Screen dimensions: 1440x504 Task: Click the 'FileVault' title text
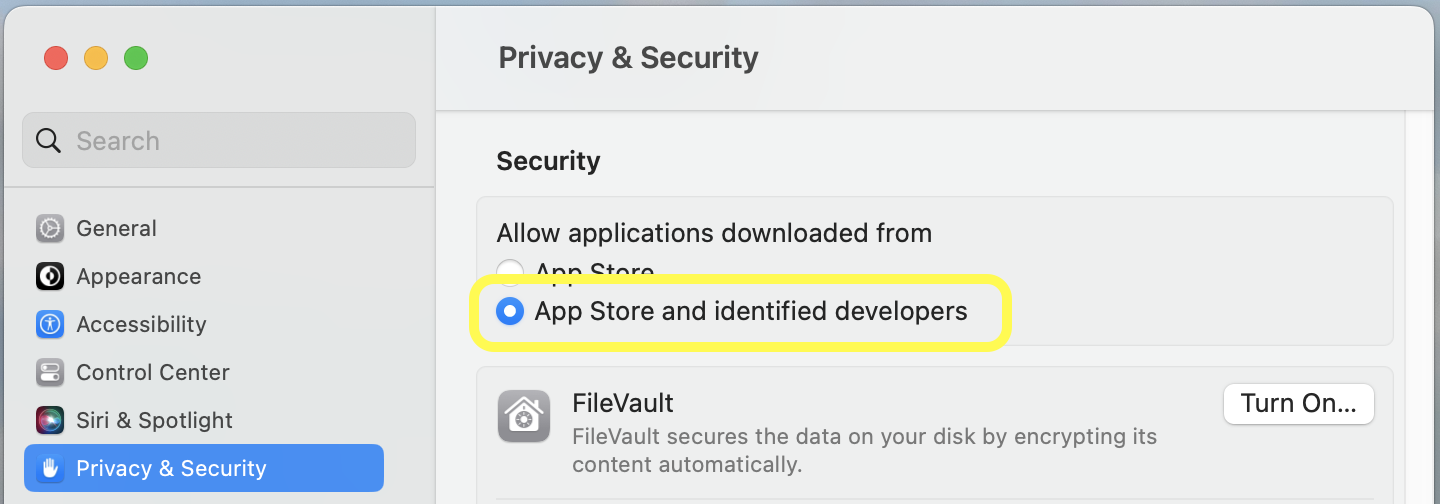[622, 404]
